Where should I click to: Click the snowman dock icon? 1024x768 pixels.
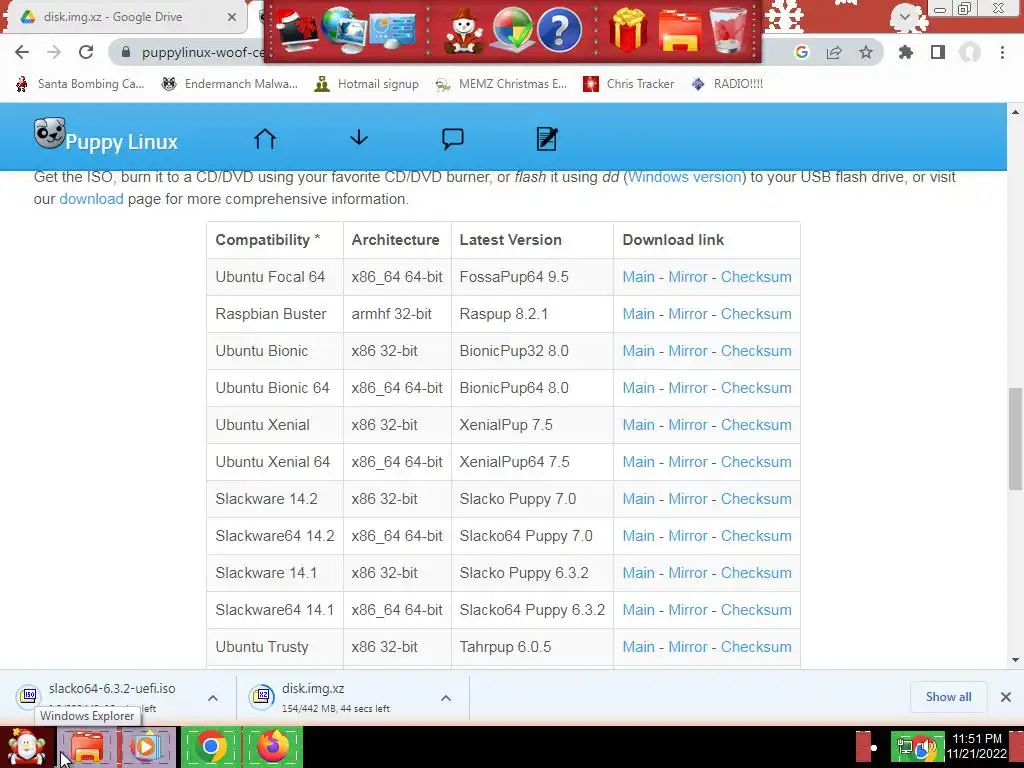coord(464,31)
